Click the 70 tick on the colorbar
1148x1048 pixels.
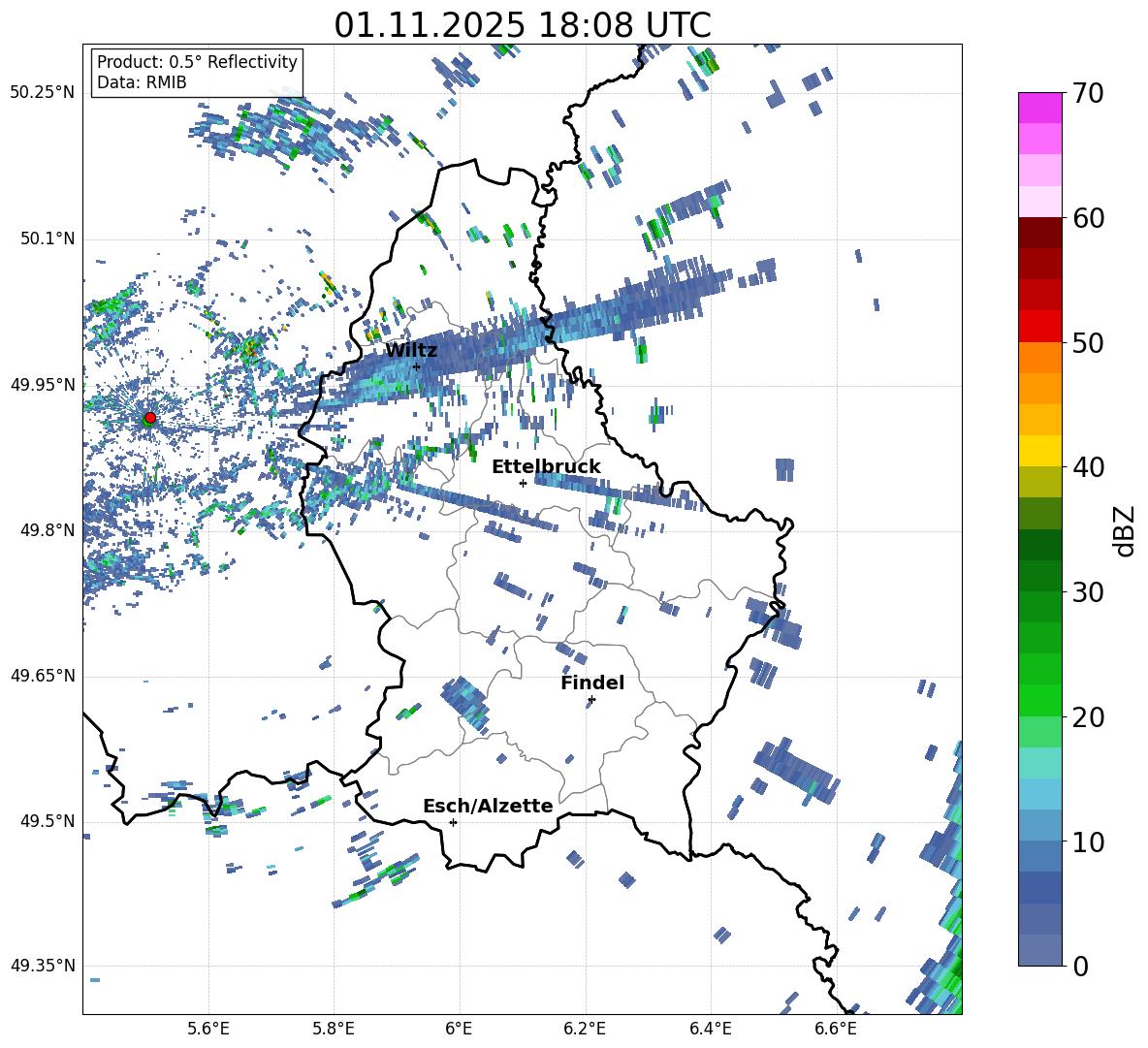click(1087, 94)
